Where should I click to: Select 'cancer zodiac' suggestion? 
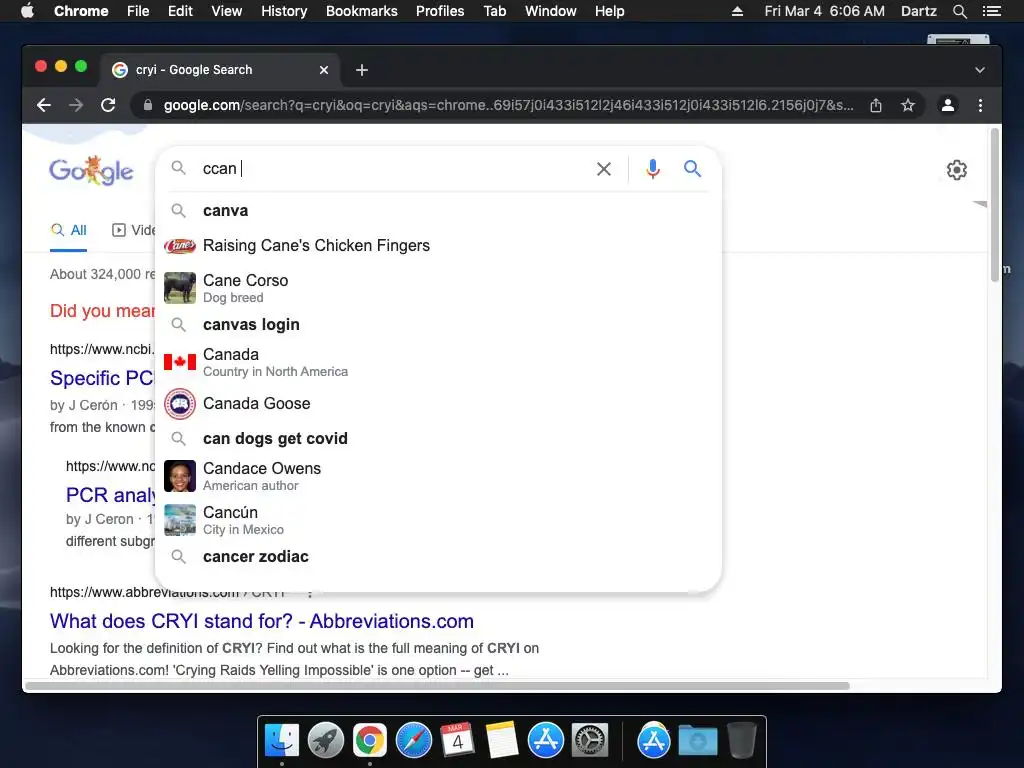point(438,556)
